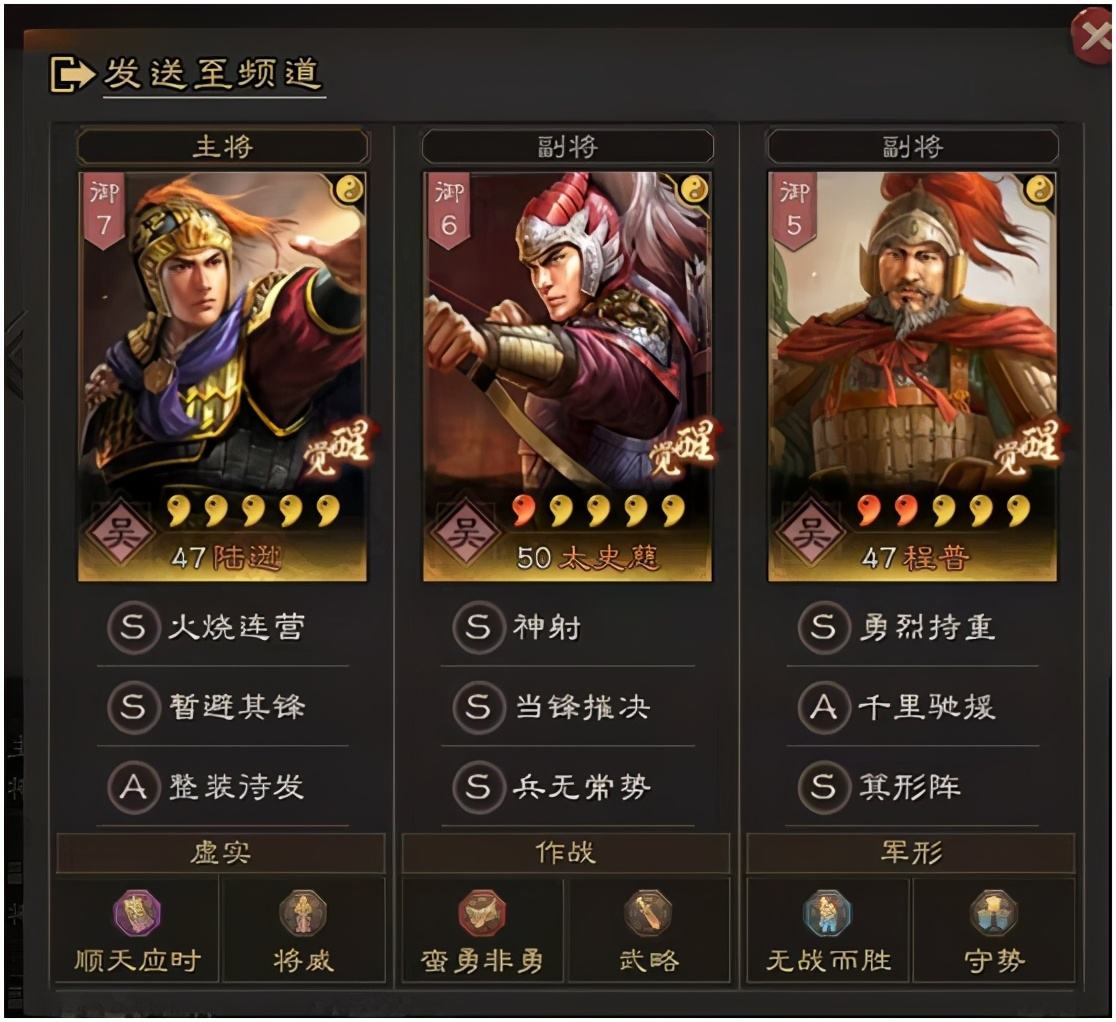This screenshot has height=1022, width=1116.
Task: Open the 陆逊 general portrait card
Action: pos(223,376)
